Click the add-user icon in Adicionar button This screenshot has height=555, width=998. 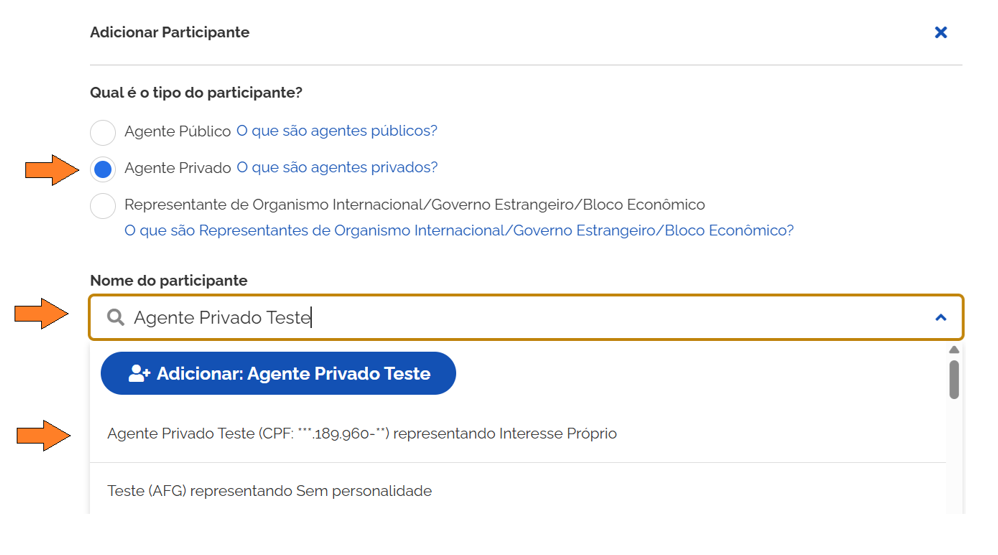[x=139, y=374]
